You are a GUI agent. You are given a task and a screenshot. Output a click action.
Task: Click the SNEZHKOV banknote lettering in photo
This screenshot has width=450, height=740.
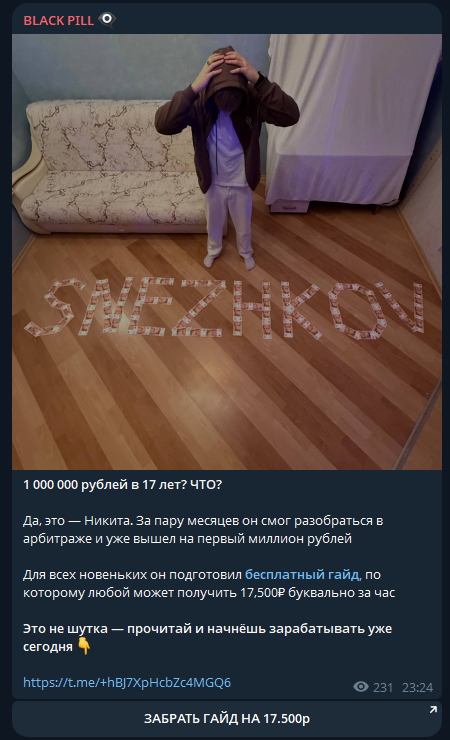pyautogui.click(x=225, y=308)
